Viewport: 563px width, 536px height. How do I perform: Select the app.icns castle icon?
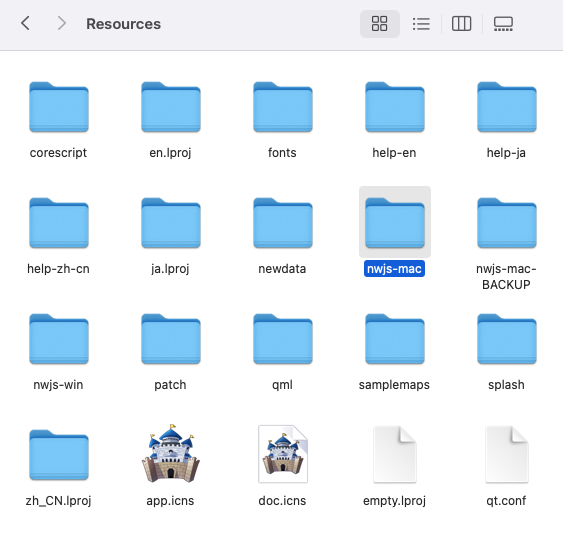171,453
